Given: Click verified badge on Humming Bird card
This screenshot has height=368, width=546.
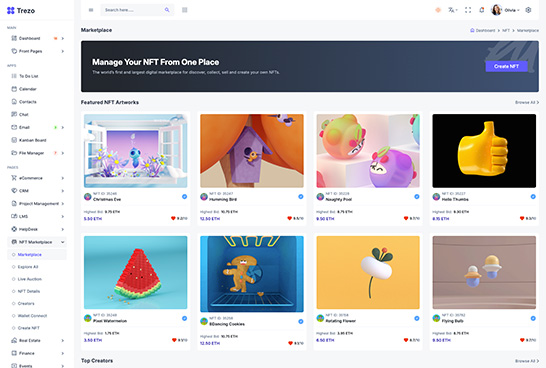Looking at the screenshot, I should click(301, 197).
